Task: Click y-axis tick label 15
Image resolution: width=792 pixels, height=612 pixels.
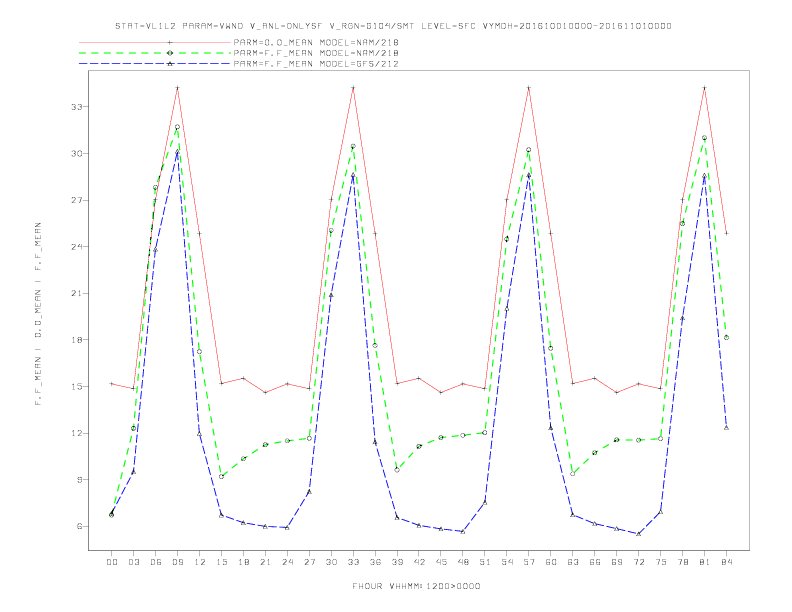Action: click(76, 387)
